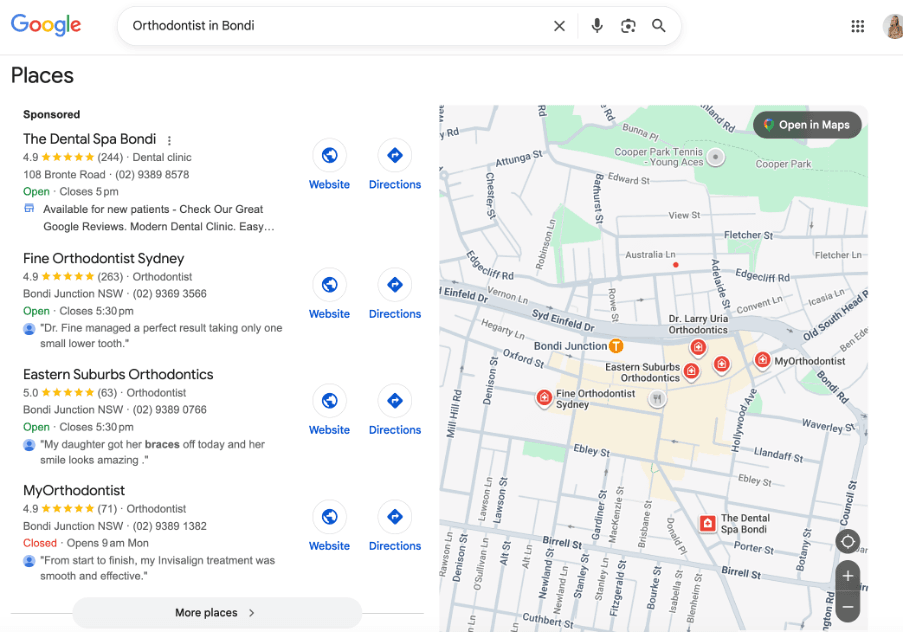Center map on my location

[848, 541]
